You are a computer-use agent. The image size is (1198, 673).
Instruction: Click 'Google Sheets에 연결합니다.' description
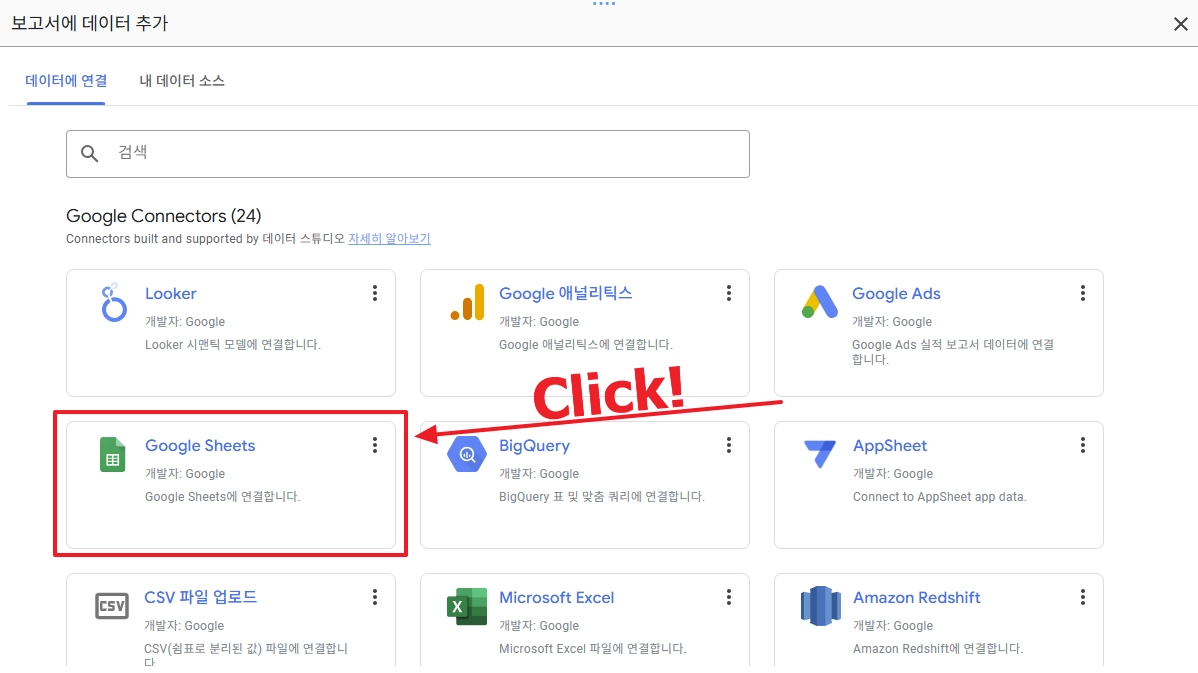pos(222,497)
